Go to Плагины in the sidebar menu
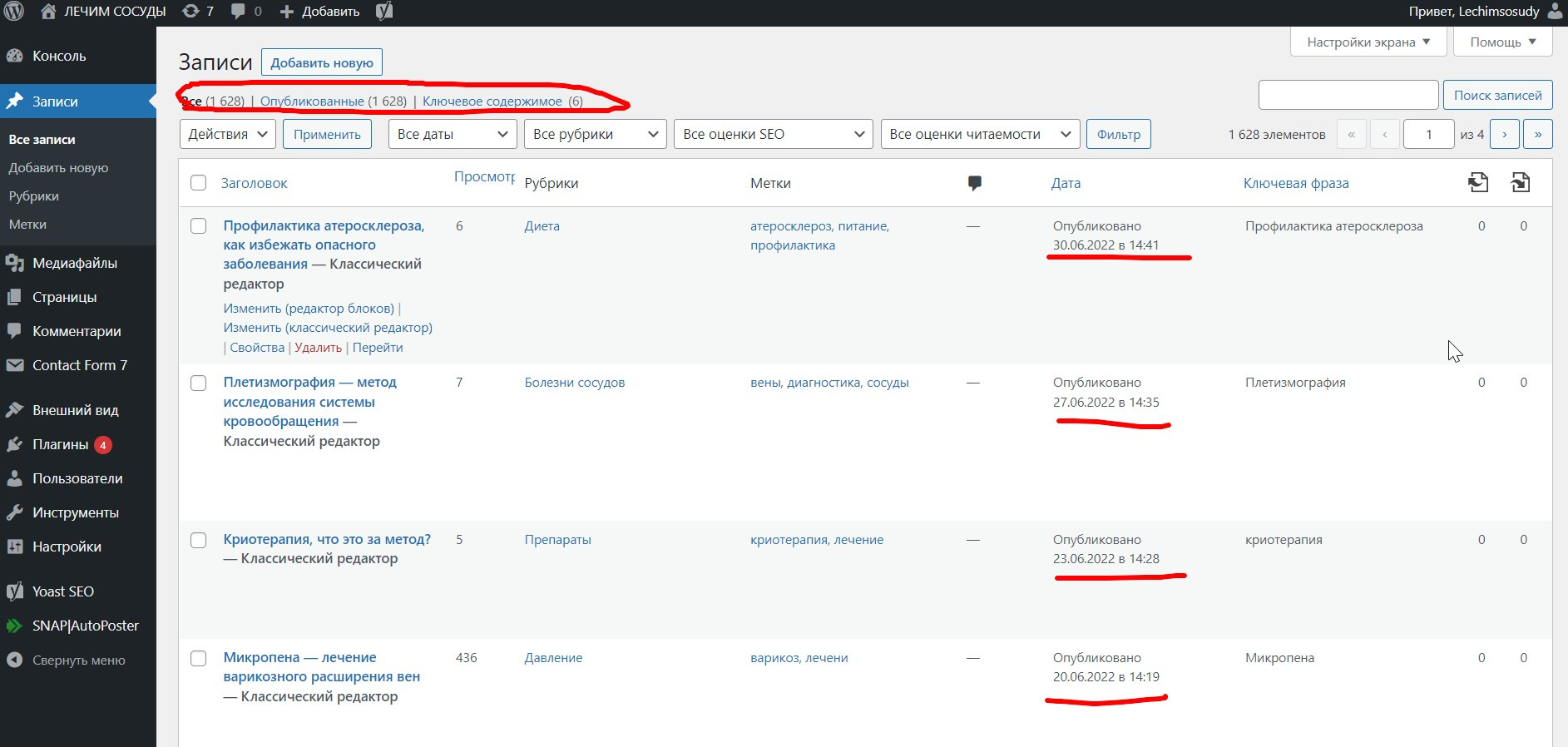 pos(60,444)
